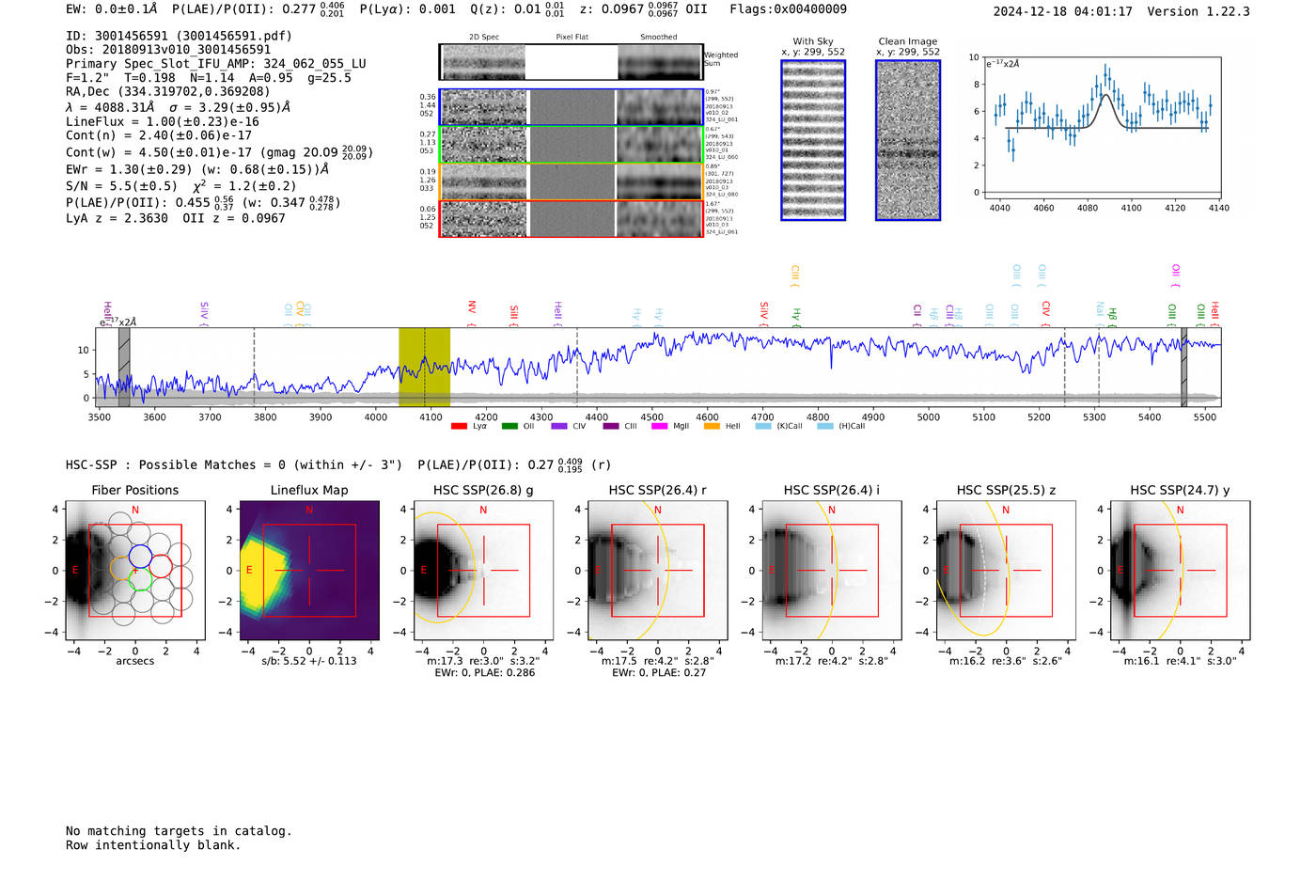
Task: Open the HSC SSP(26.4) i image
Action: point(832,571)
